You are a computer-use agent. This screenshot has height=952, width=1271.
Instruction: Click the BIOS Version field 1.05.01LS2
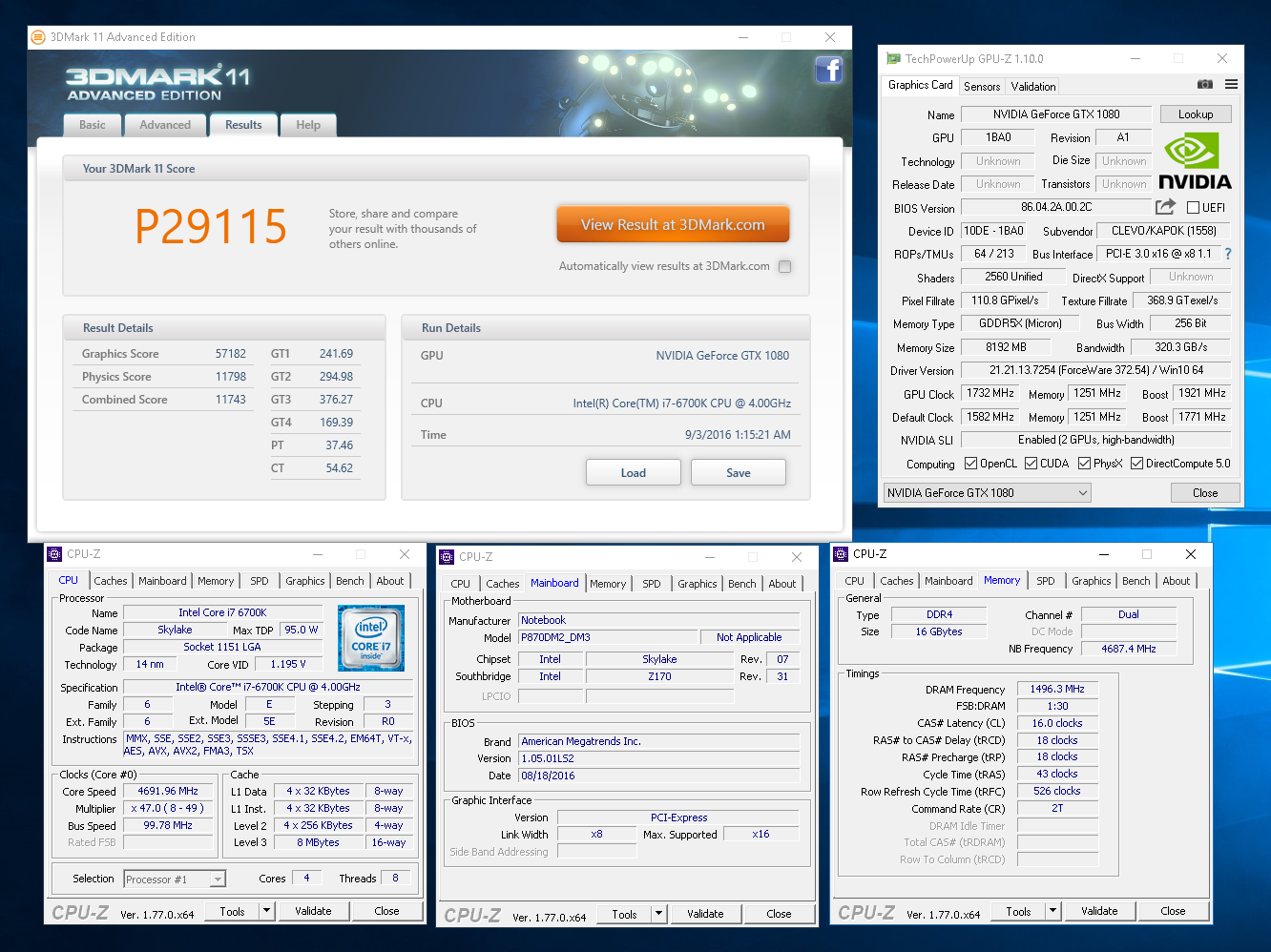click(658, 758)
